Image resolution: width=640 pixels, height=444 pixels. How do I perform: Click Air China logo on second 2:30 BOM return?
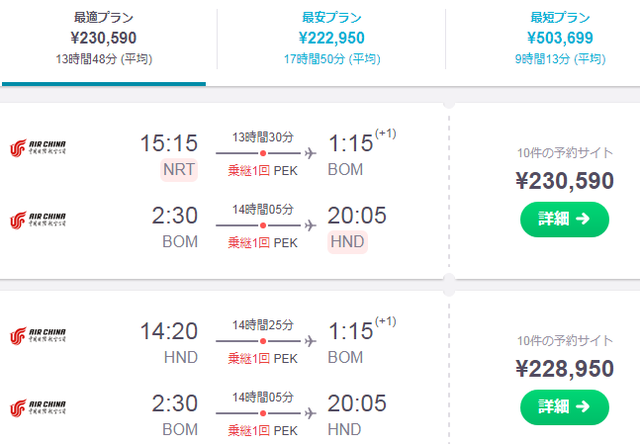pyautogui.click(x=38, y=408)
